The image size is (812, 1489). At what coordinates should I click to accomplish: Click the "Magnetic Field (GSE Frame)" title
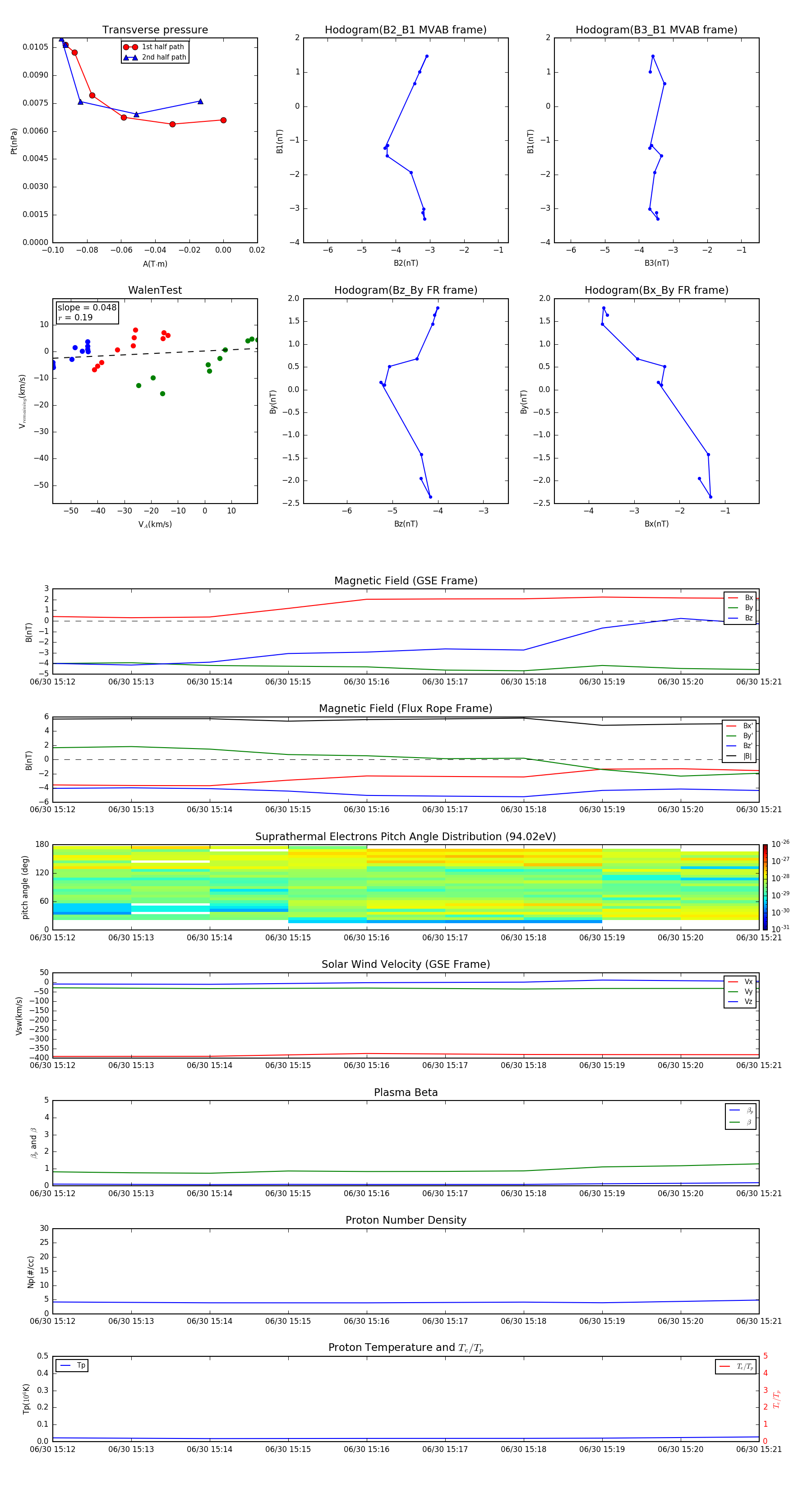click(x=406, y=580)
